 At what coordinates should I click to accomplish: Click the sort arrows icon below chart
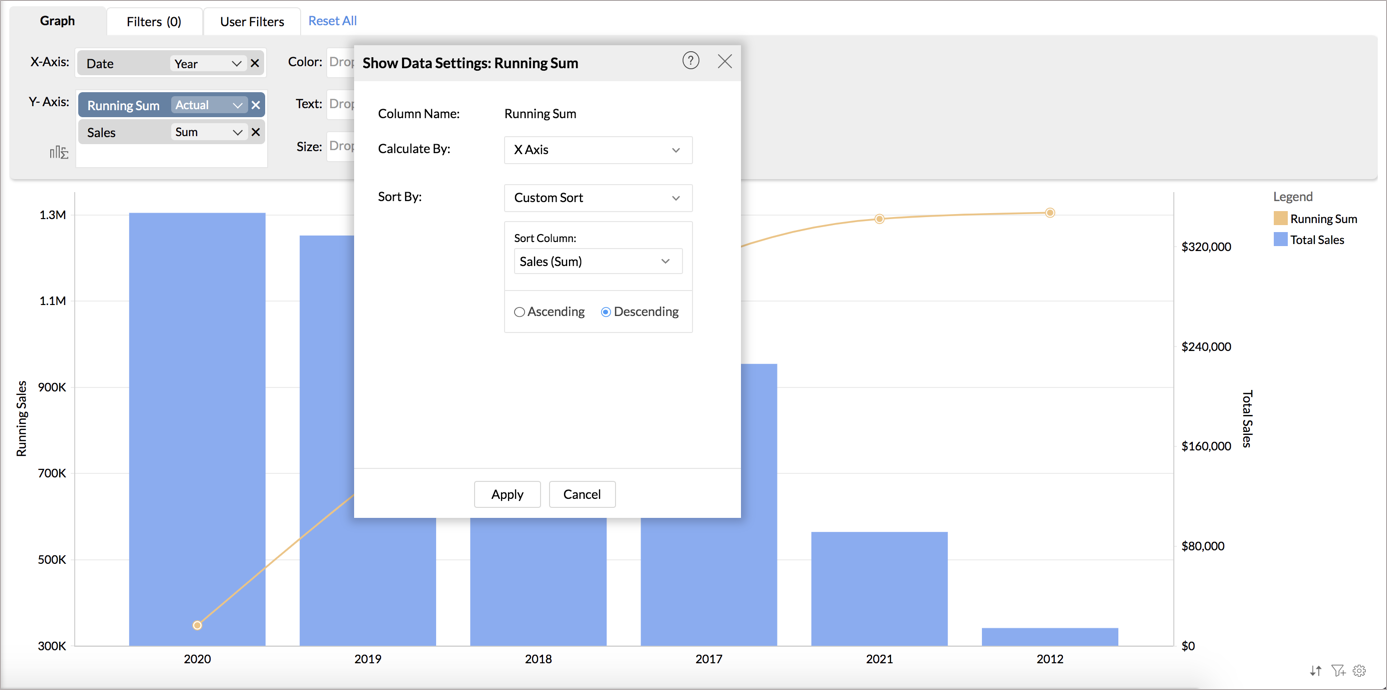coord(1315,671)
